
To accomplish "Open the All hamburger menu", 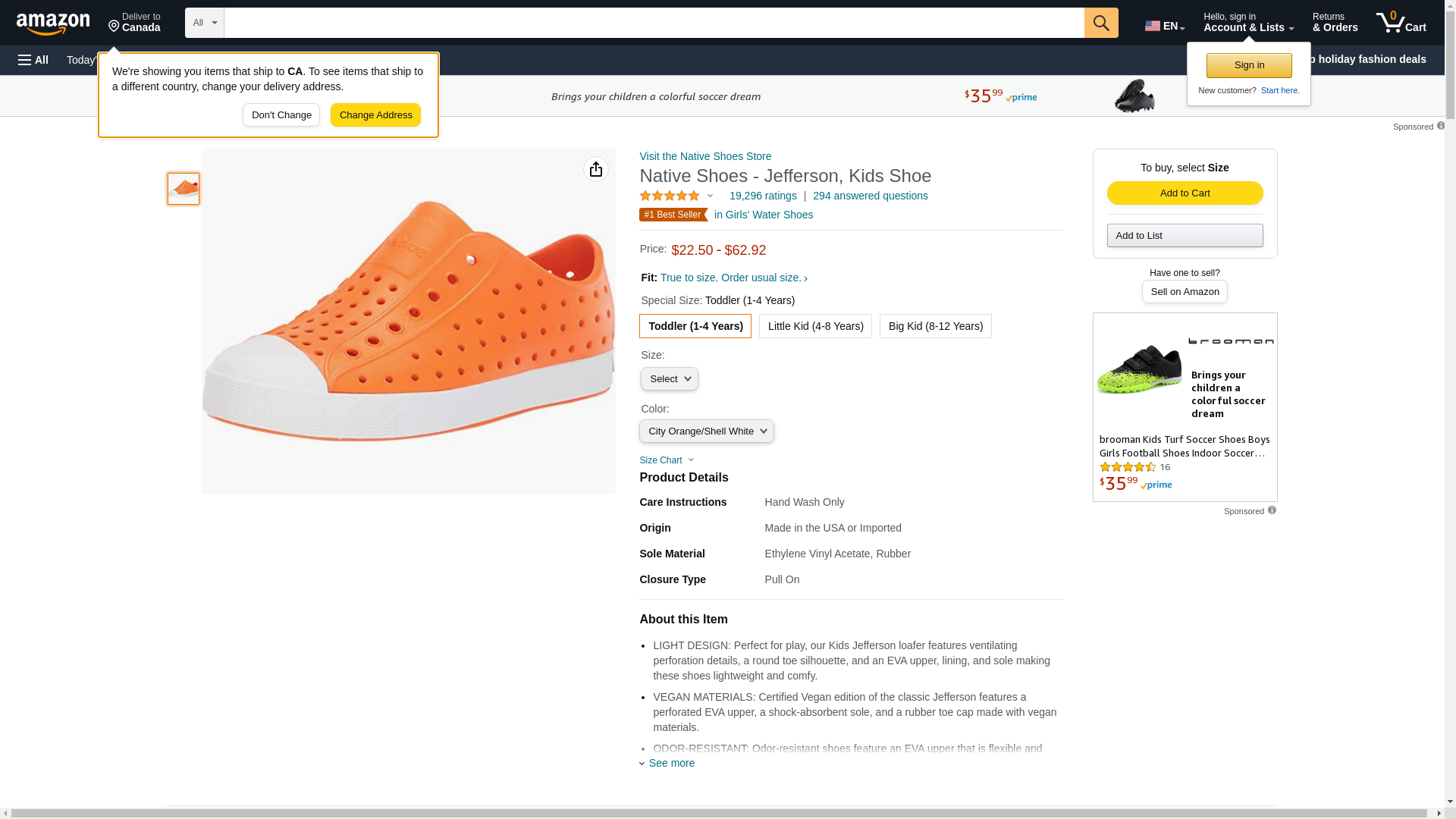I will point(33,60).
